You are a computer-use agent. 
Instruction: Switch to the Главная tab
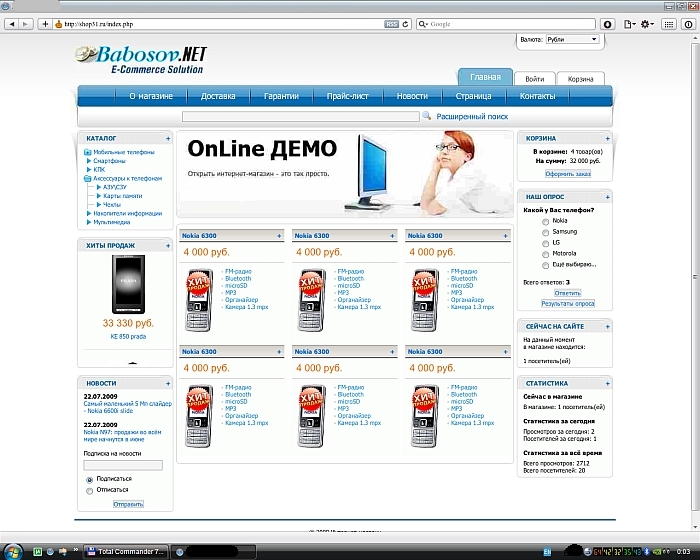point(485,77)
